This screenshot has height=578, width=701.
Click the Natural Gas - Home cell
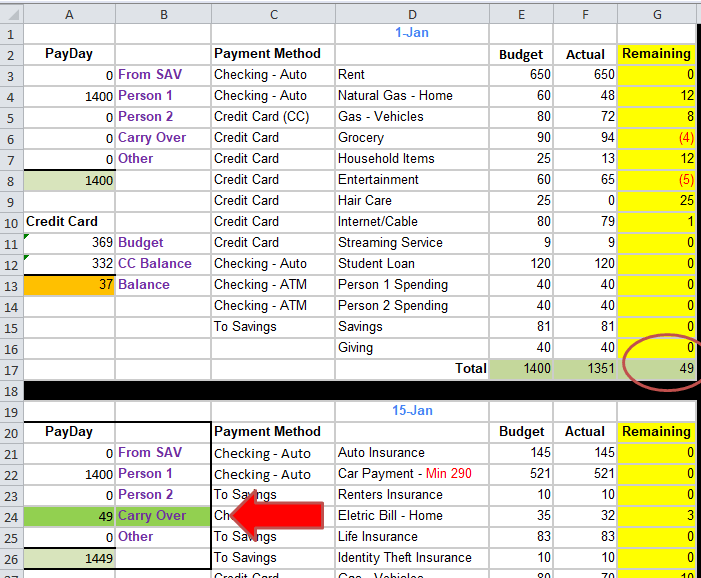click(412, 96)
